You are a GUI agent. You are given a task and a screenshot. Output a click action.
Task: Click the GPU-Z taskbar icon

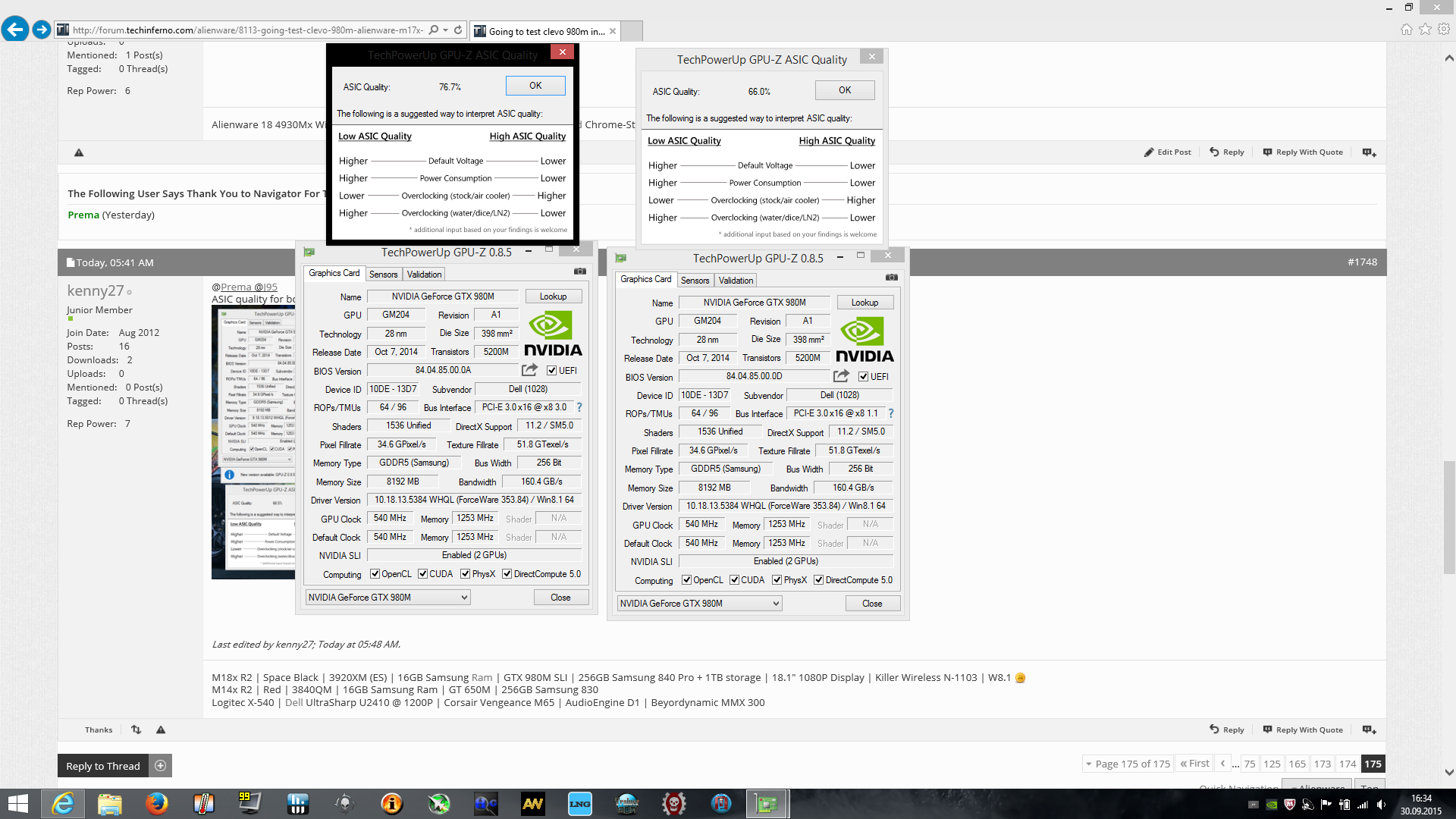tap(767, 804)
